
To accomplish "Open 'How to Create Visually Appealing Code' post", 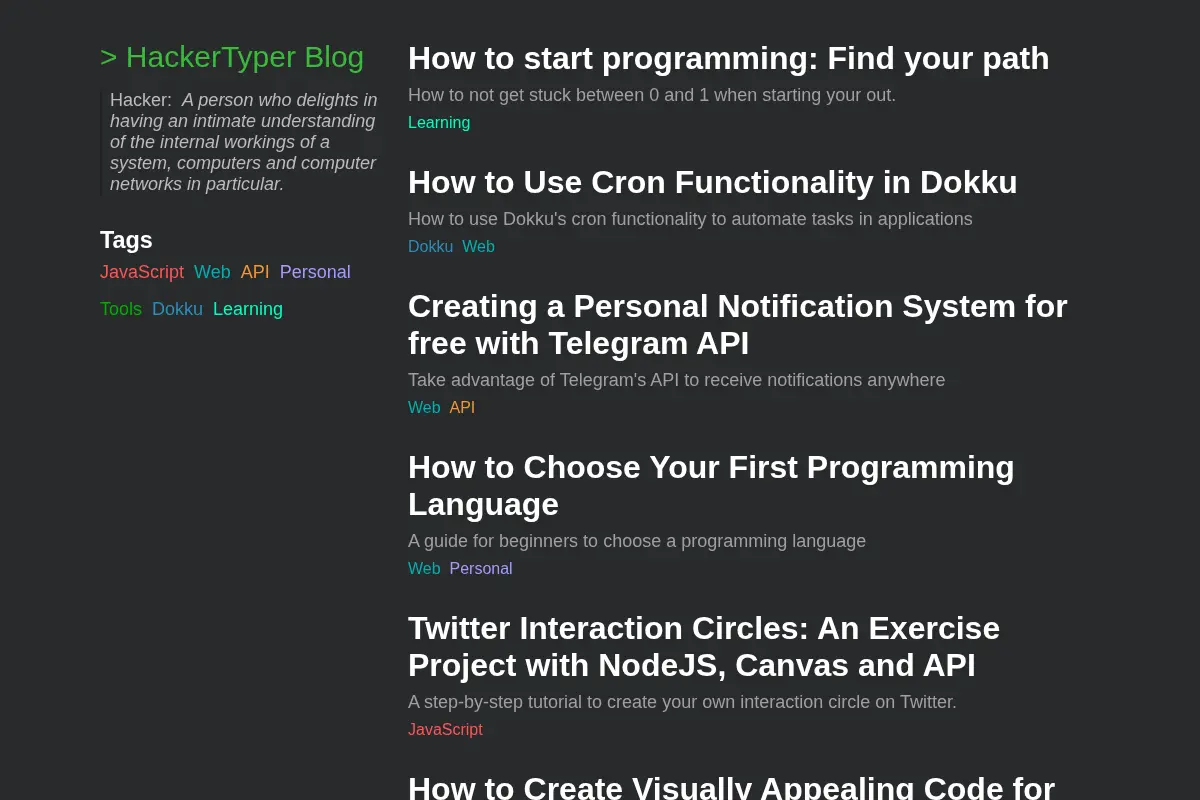I will click(x=731, y=786).
